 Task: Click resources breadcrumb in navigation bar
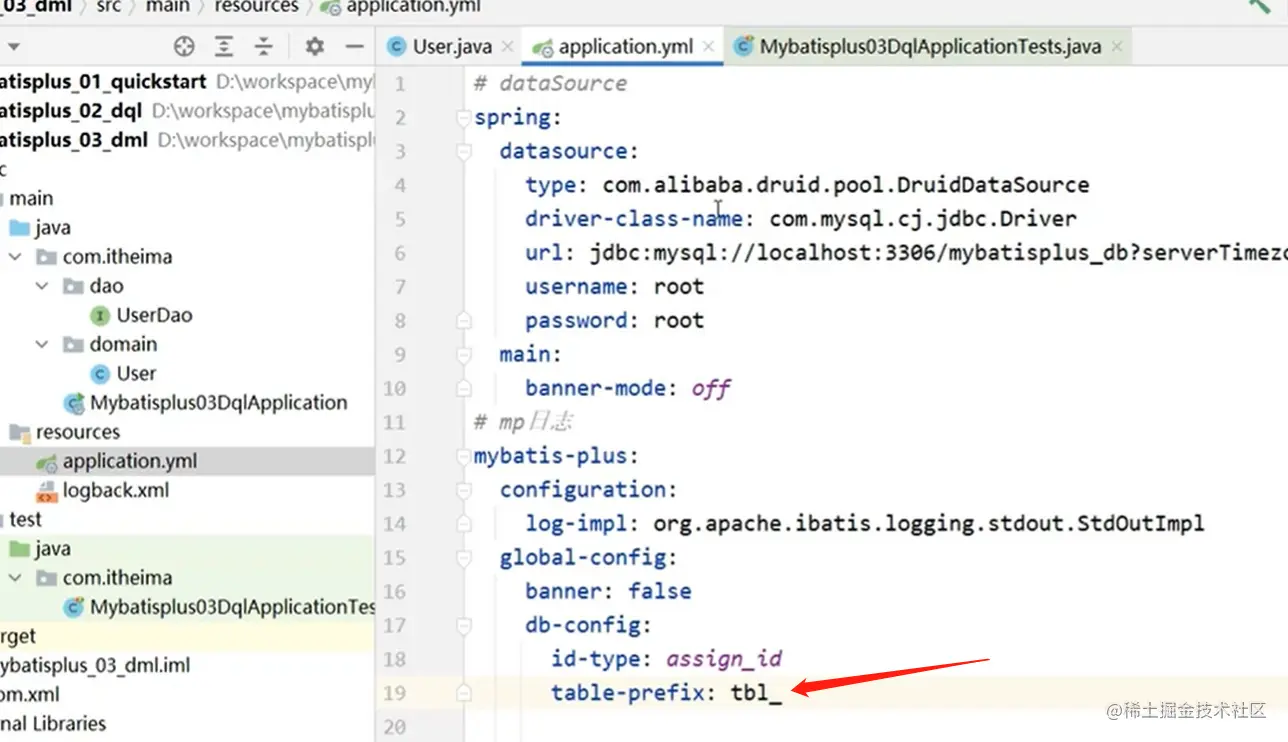[x=256, y=7]
